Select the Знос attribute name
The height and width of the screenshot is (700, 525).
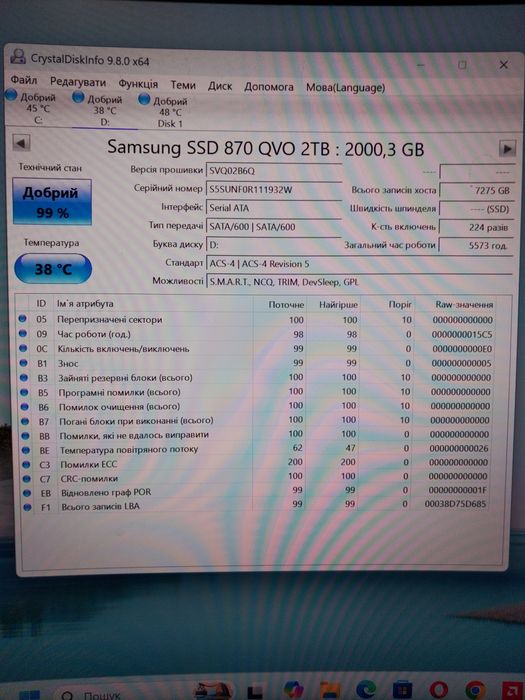coord(68,363)
